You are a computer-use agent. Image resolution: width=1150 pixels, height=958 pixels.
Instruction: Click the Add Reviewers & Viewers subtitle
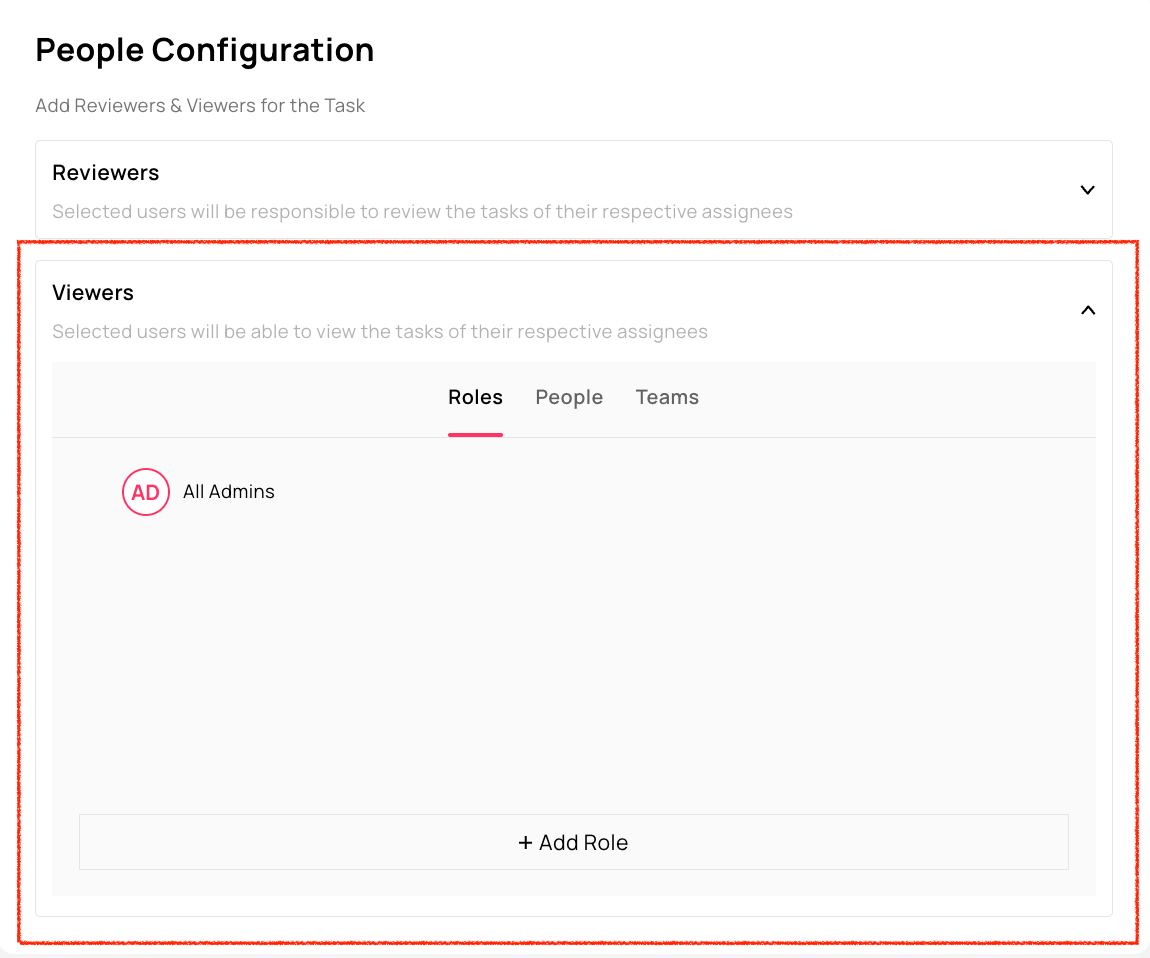click(x=200, y=106)
